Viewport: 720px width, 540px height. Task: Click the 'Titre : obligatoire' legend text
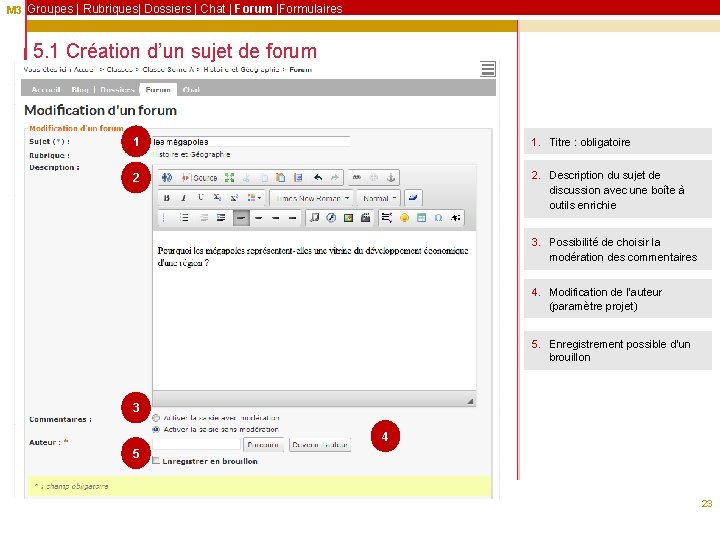tap(590, 142)
